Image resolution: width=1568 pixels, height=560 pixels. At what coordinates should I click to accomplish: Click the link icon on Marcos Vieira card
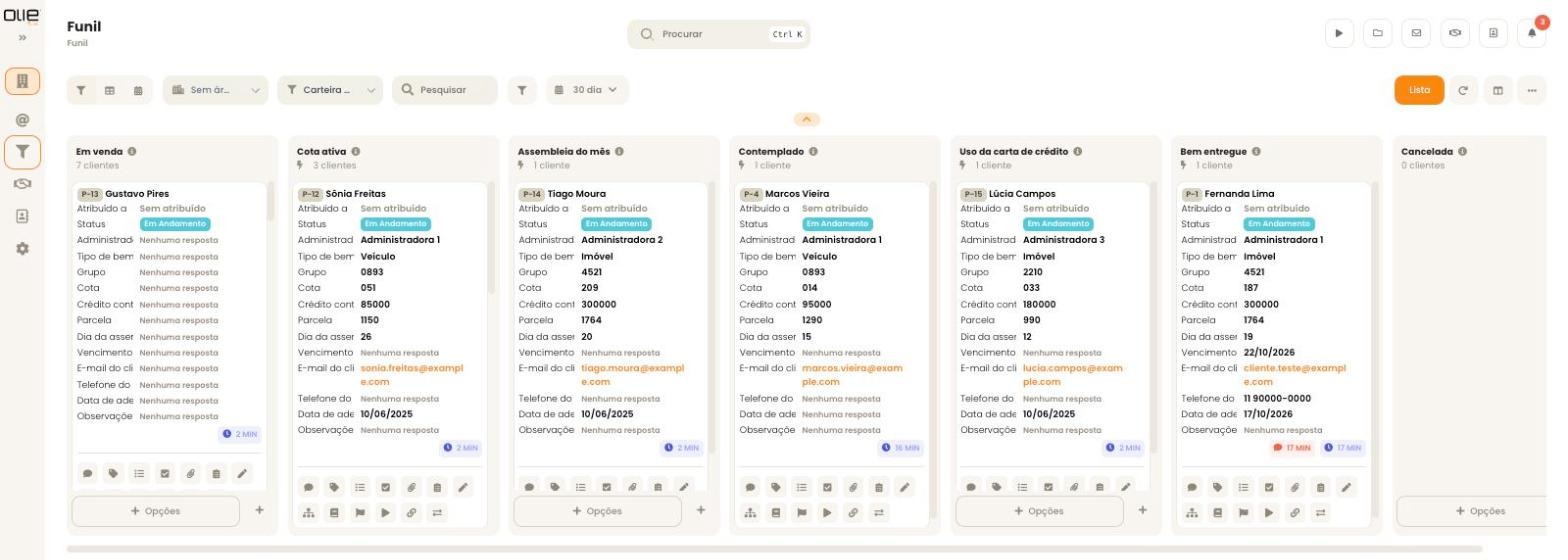(x=853, y=513)
